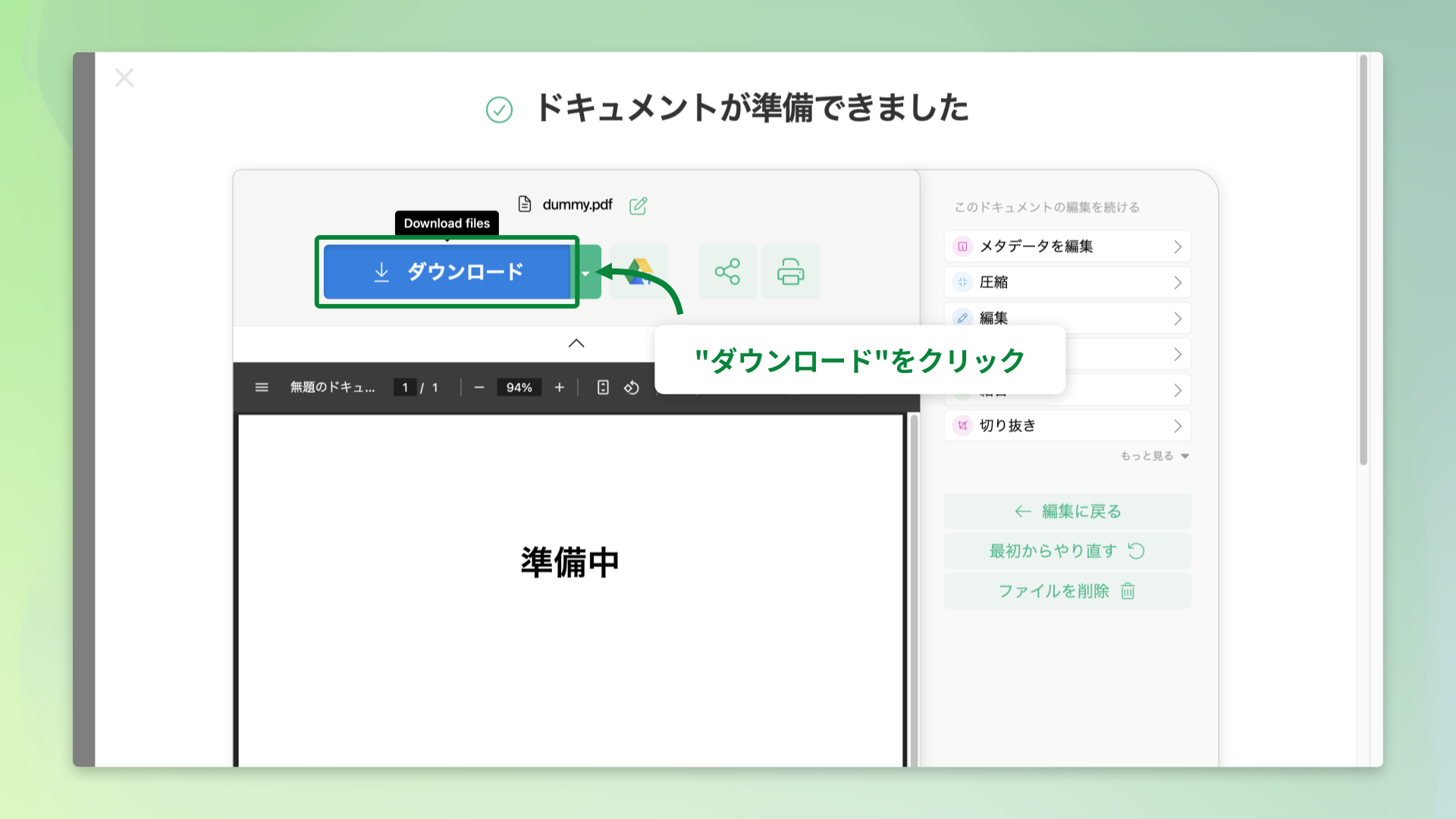Zoom in with the plus icon
Screen dimensions: 1456x819
pyautogui.click(x=560, y=388)
